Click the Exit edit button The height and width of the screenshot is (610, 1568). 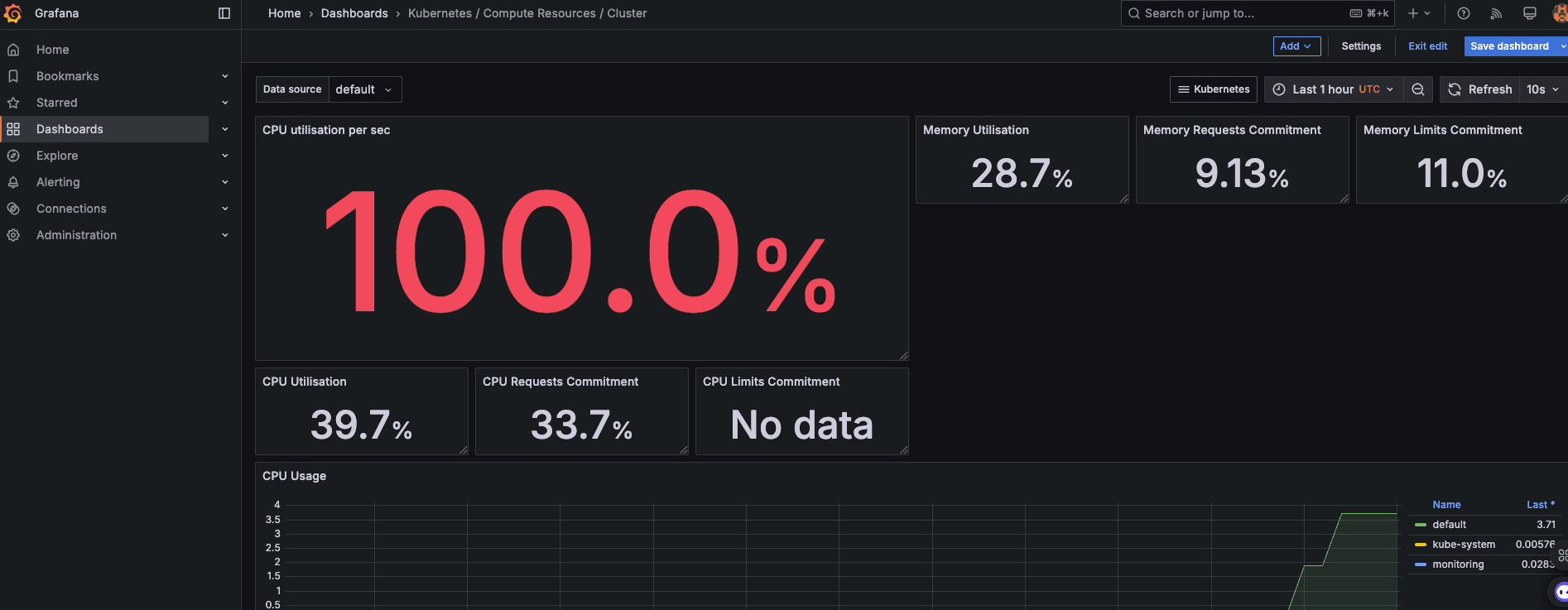pos(1428,46)
